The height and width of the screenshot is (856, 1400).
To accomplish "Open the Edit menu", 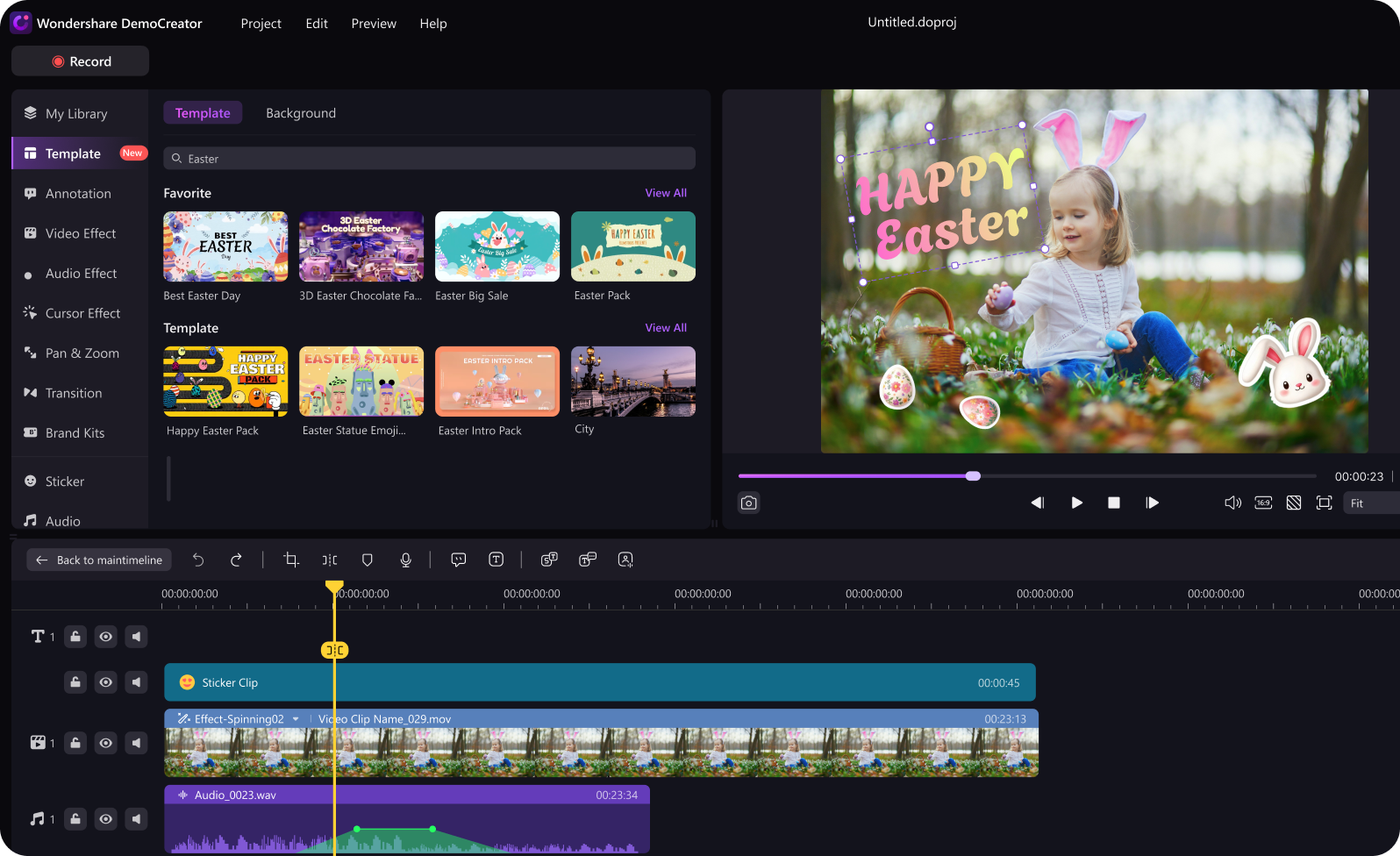I will [x=317, y=24].
